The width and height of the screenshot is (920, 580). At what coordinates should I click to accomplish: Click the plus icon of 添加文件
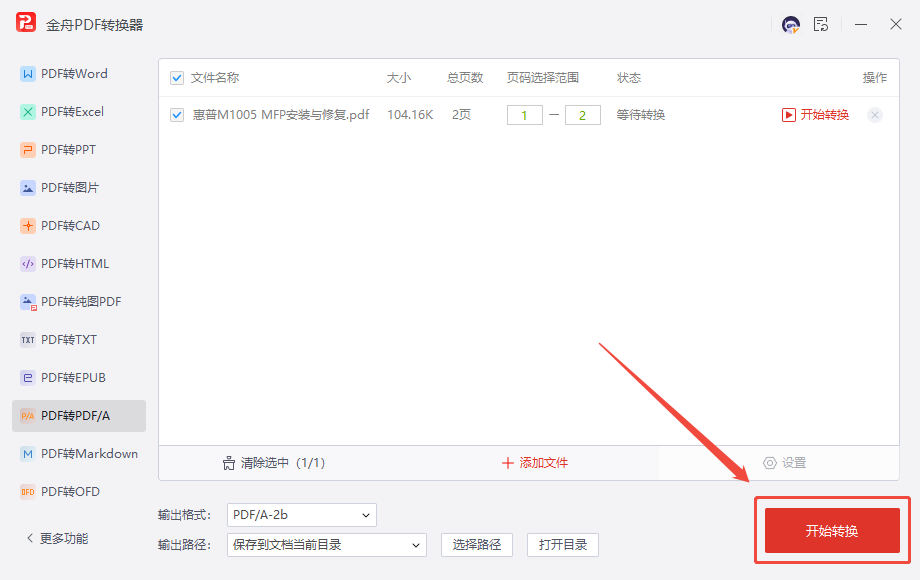[x=508, y=463]
